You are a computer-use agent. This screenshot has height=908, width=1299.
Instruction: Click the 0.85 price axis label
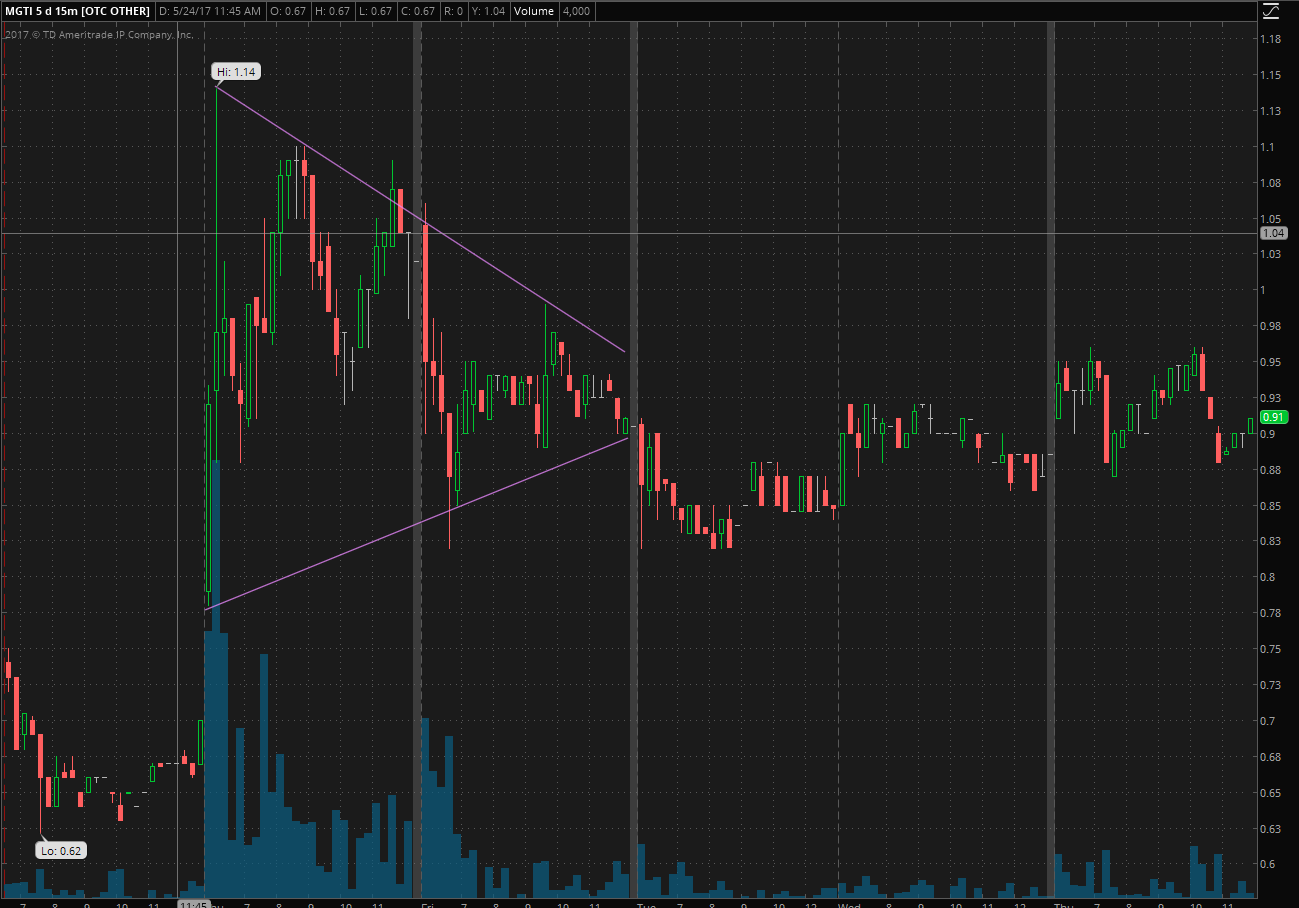[1272, 505]
